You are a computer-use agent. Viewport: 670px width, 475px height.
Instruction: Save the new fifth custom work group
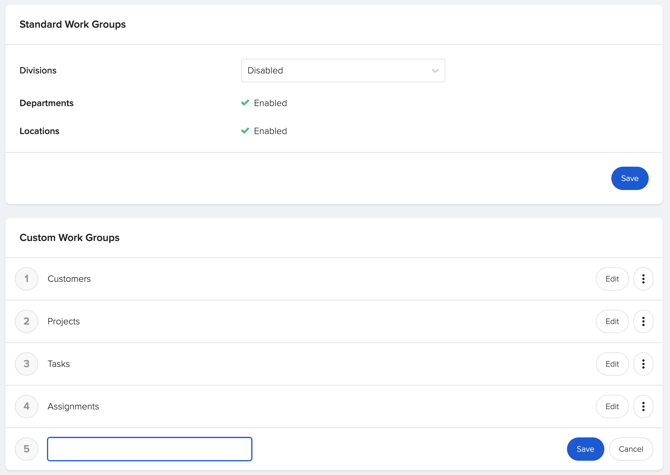[585, 449]
